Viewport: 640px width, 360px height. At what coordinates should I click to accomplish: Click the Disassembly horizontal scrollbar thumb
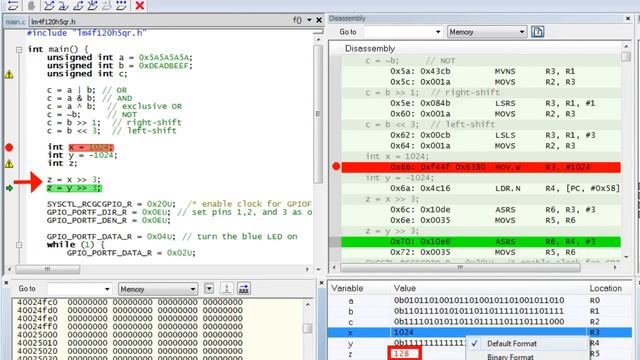(460, 268)
